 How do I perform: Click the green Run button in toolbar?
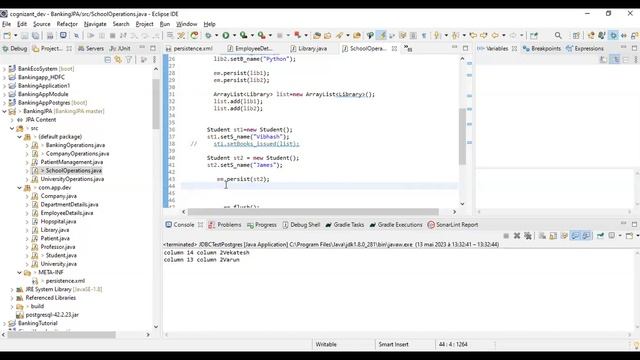[226, 36]
